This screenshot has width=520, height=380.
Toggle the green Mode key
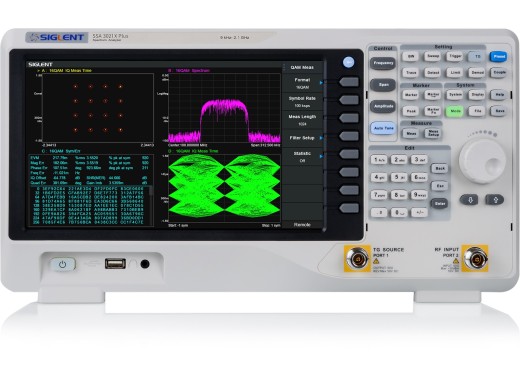coord(455,111)
